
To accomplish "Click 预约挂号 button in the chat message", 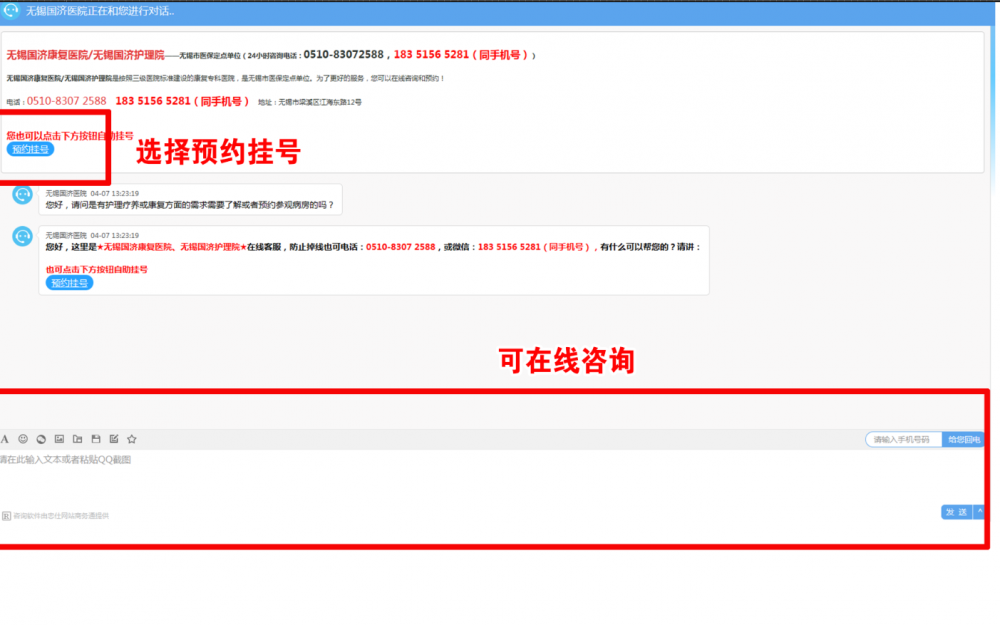I will click(x=69, y=283).
